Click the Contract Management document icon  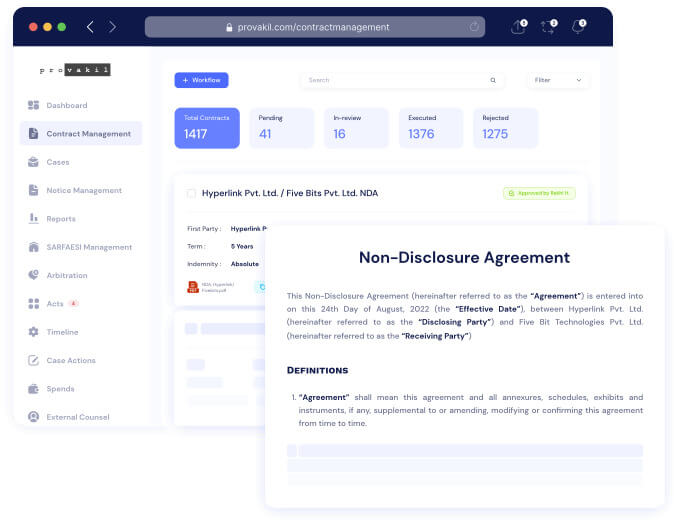(x=34, y=134)
